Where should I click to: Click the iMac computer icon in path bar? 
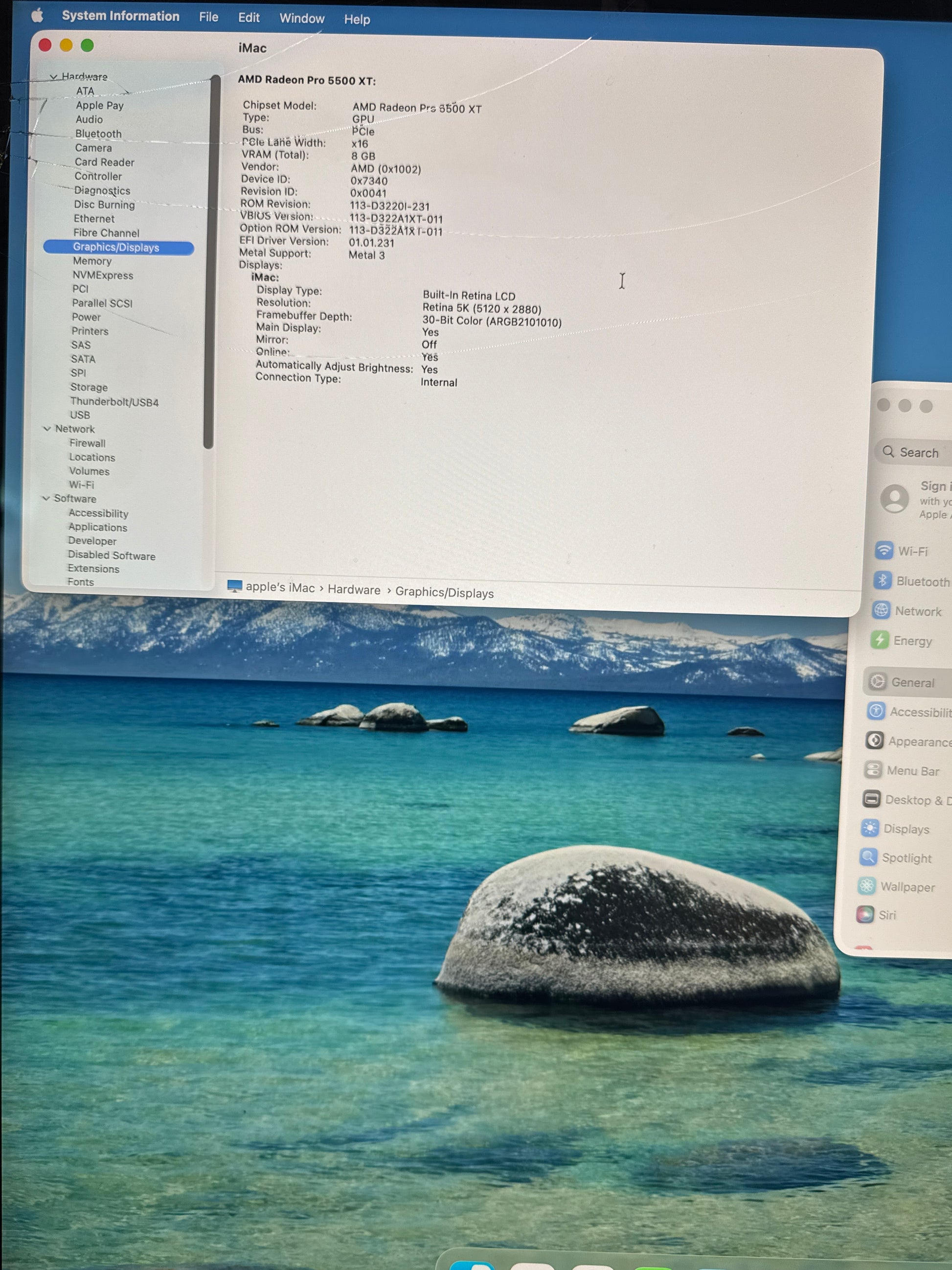[x=234, y=586]
